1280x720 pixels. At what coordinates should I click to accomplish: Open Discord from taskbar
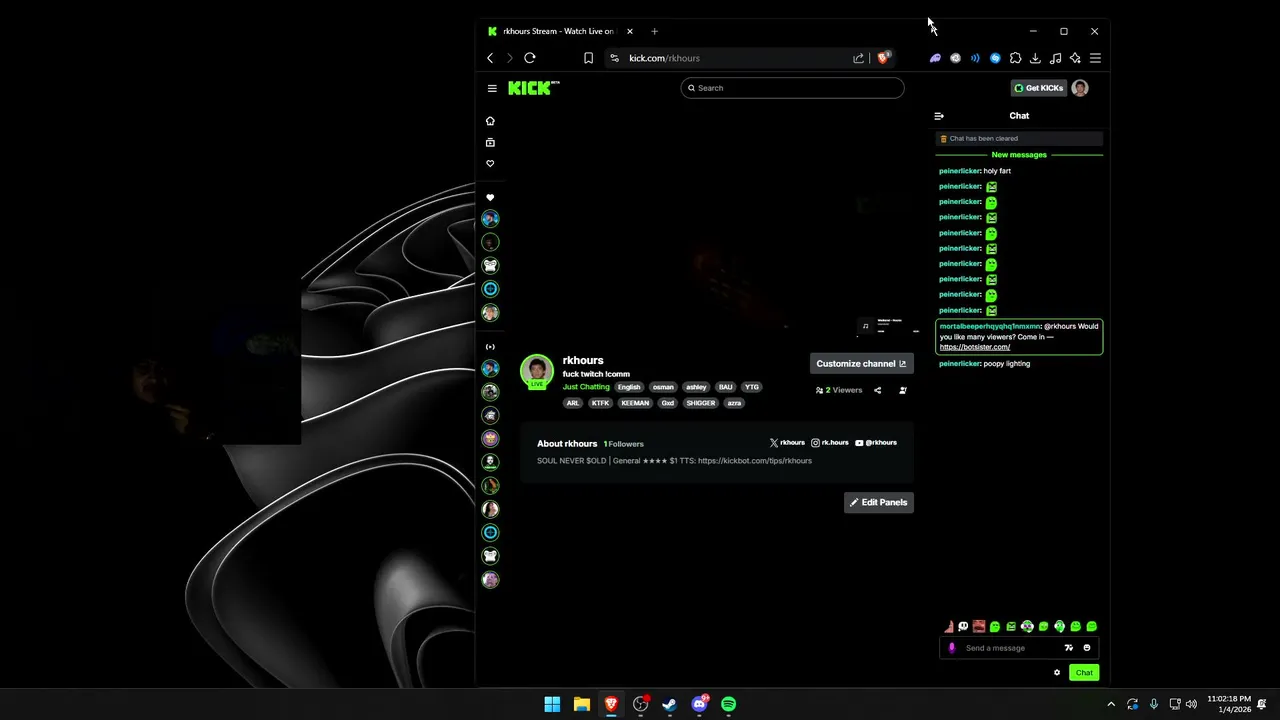tap(699, 704)
